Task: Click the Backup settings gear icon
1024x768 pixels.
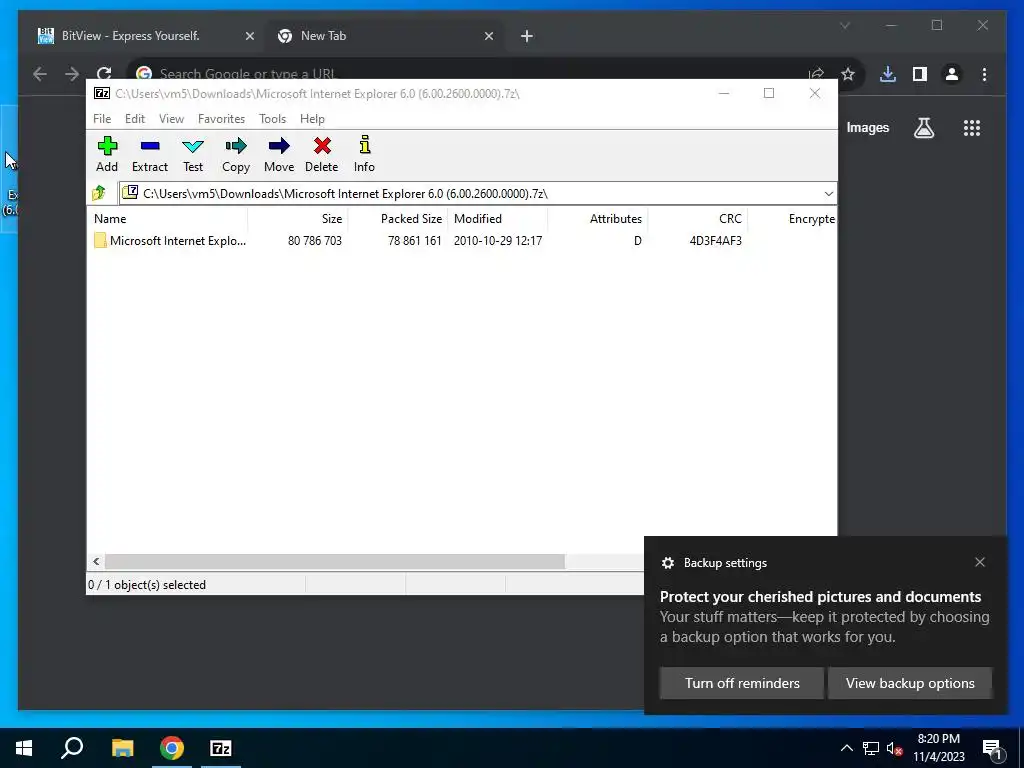Action: pos(667,562)
